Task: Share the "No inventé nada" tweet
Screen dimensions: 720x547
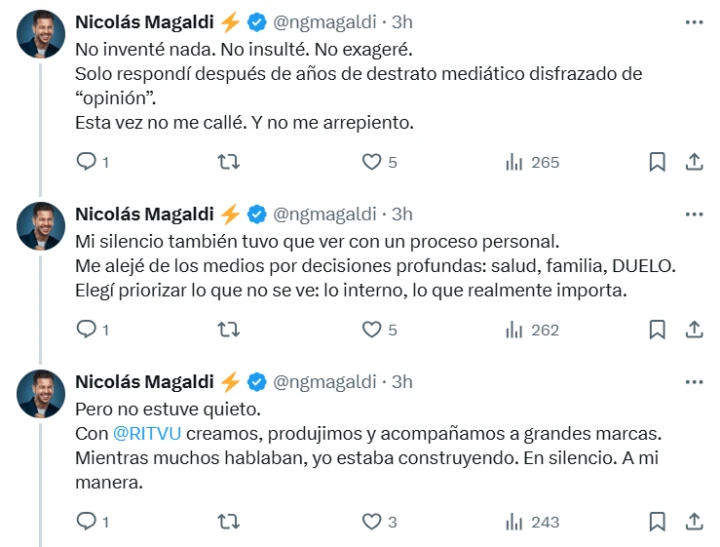Action: [x=693, y=162]
